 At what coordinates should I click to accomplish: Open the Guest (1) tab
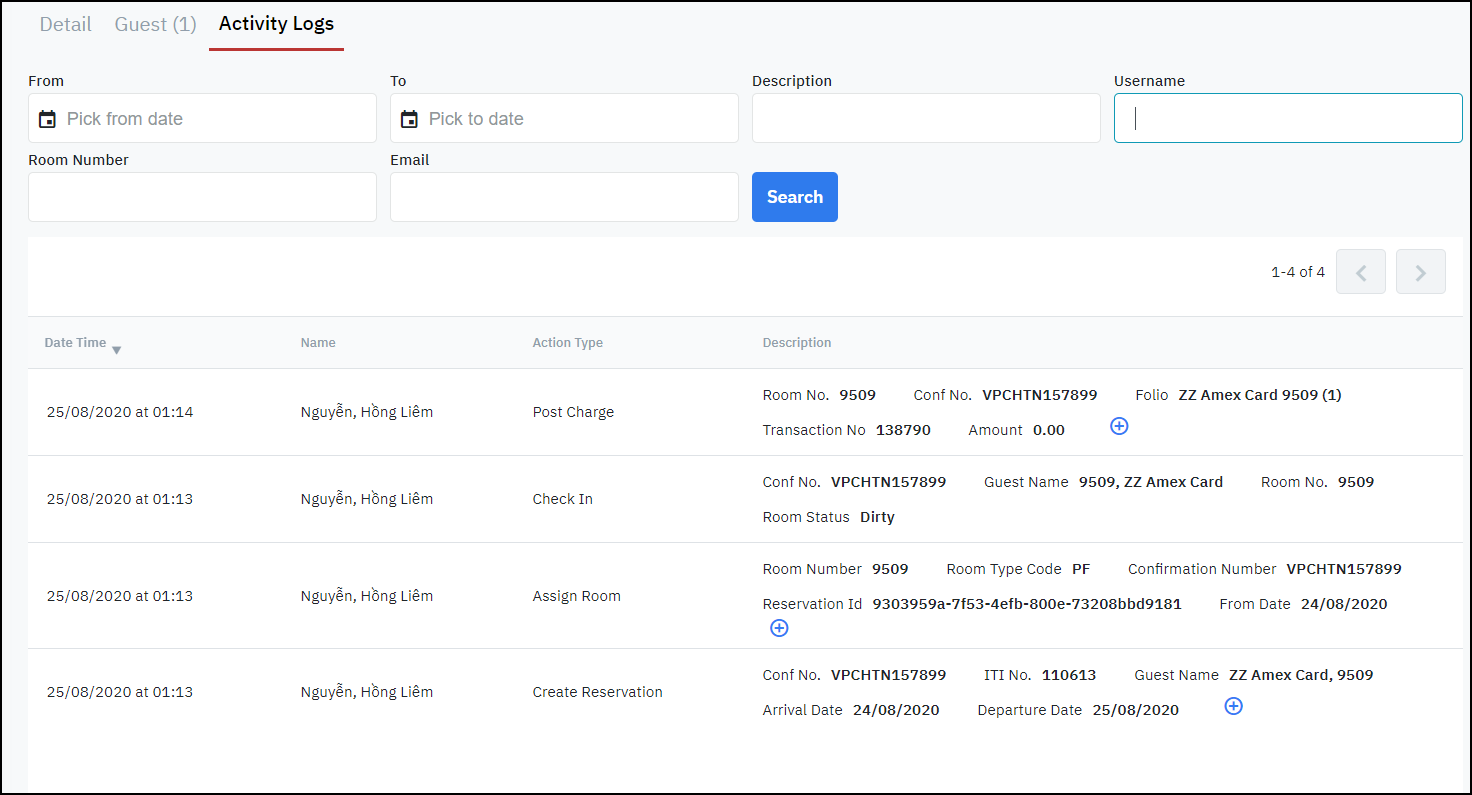(155, 24)
